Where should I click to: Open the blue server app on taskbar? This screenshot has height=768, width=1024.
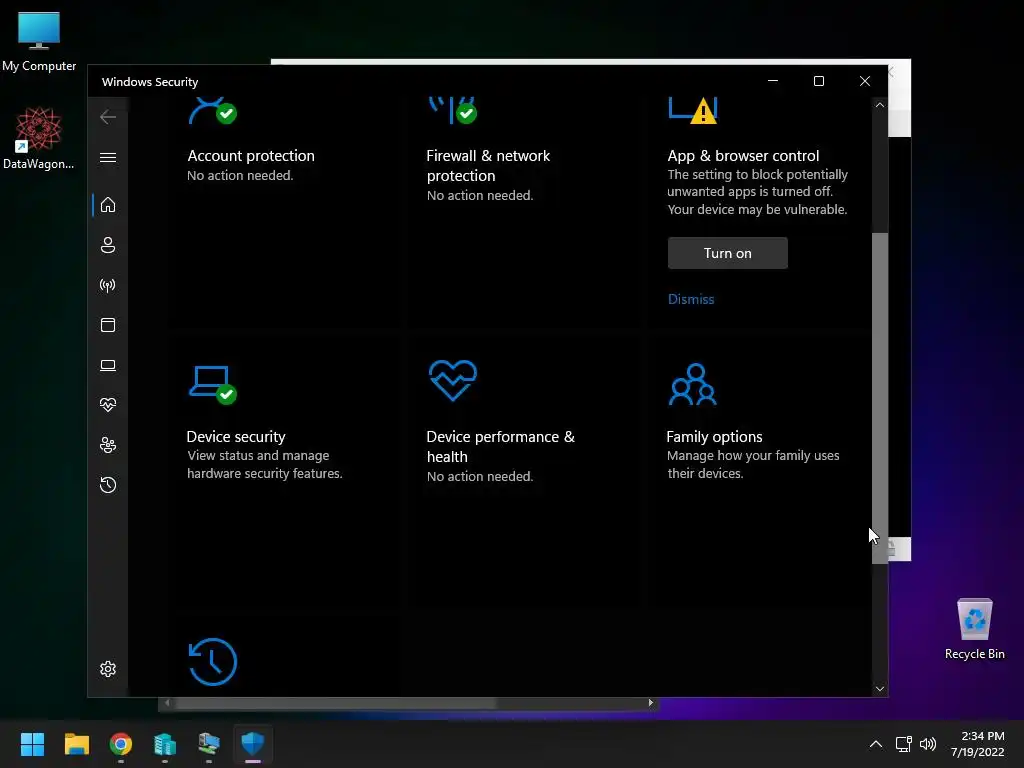pyautogui.click(x=165, y=744)
